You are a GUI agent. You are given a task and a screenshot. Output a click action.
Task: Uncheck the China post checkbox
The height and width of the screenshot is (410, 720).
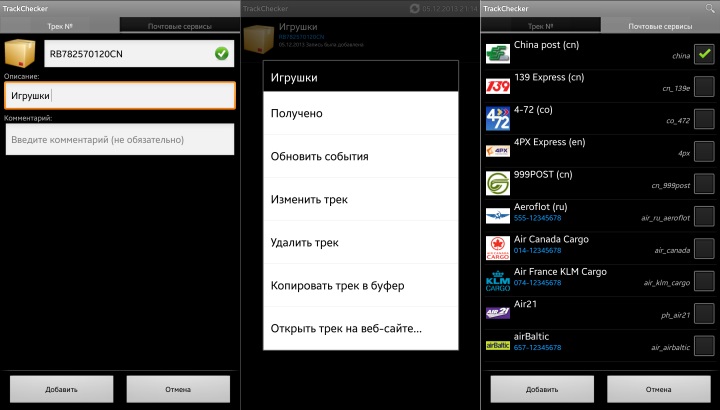(704, 54)
